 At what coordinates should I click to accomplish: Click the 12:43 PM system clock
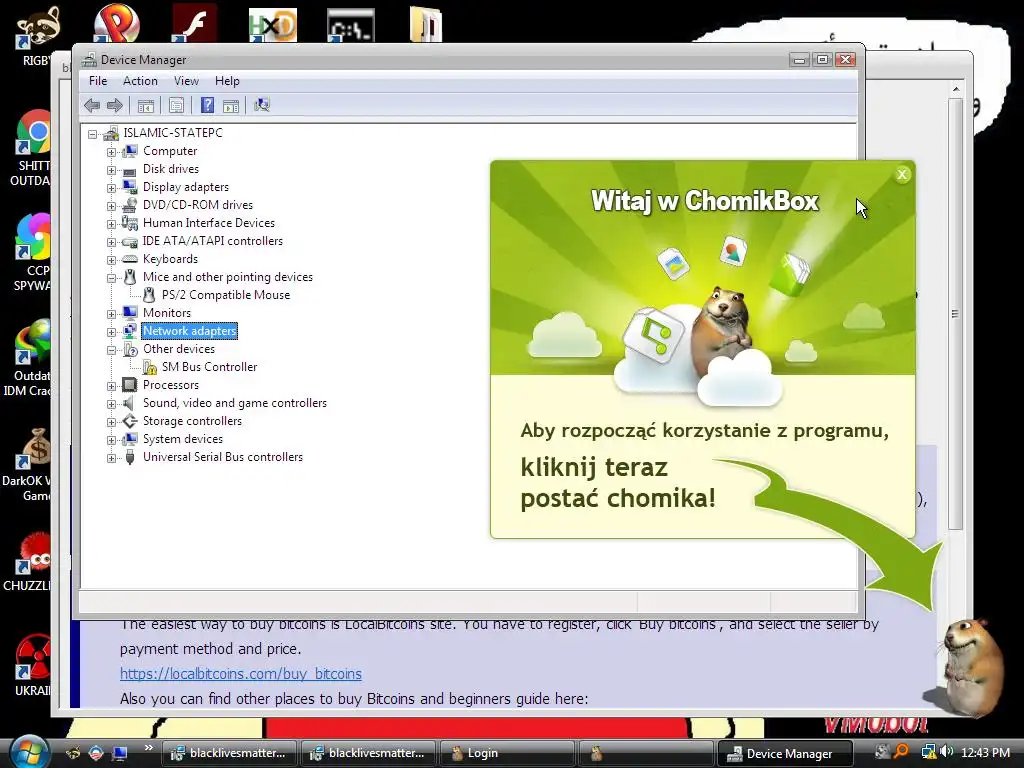pos(985,752)
